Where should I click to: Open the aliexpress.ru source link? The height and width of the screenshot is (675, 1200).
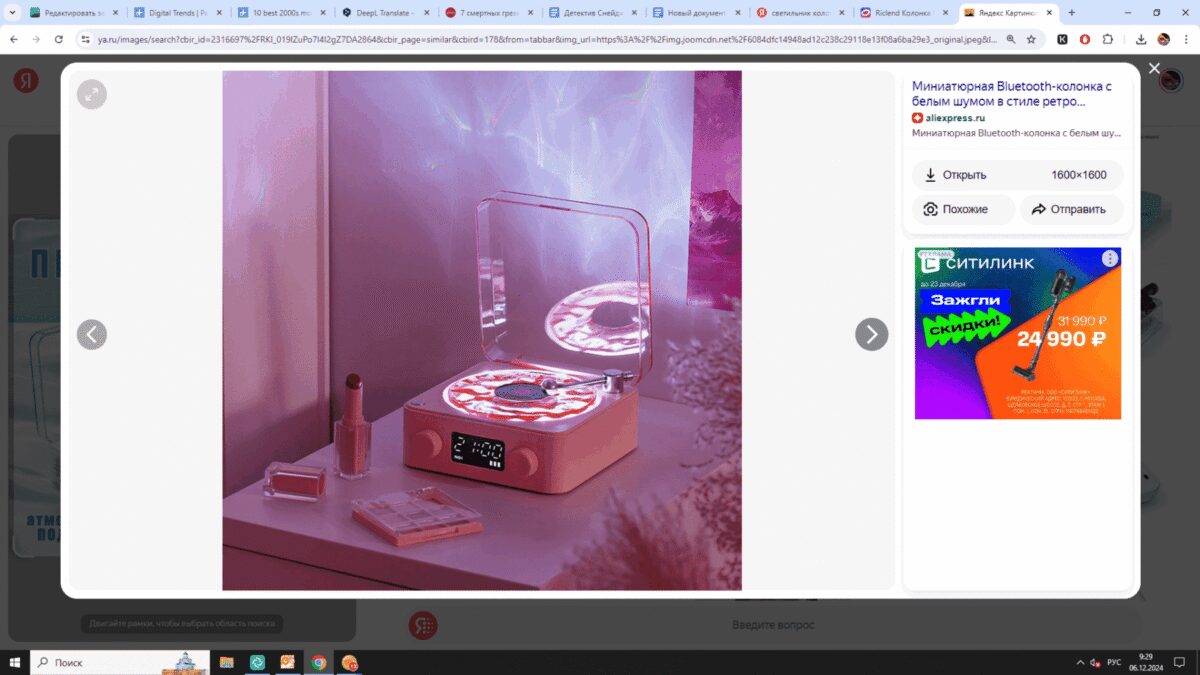coord(954,118)
